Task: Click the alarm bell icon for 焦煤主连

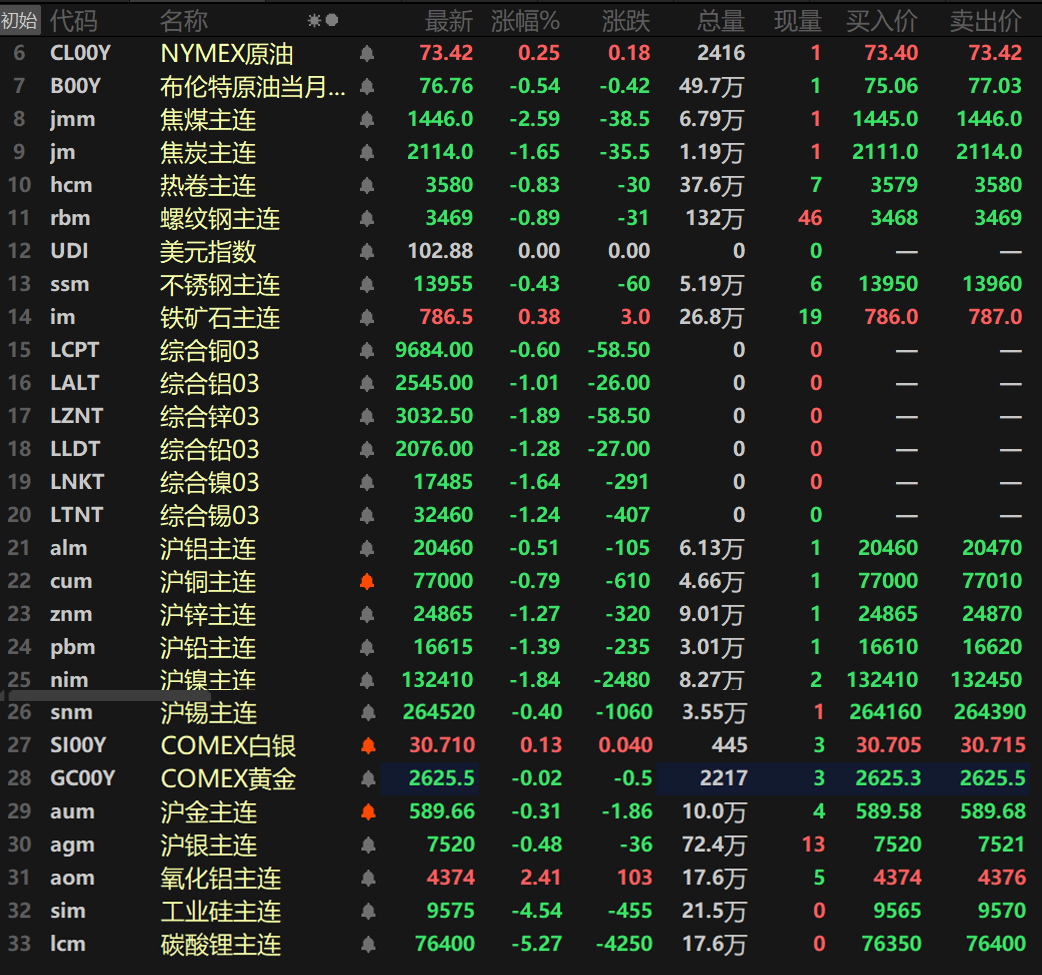Action: (x=366, y=119)
